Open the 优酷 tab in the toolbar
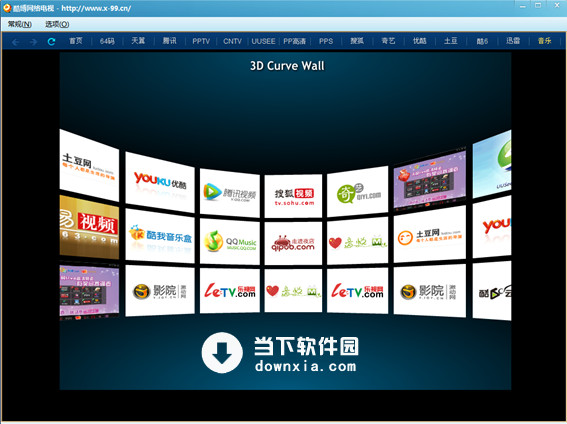 tap(419, 41)
